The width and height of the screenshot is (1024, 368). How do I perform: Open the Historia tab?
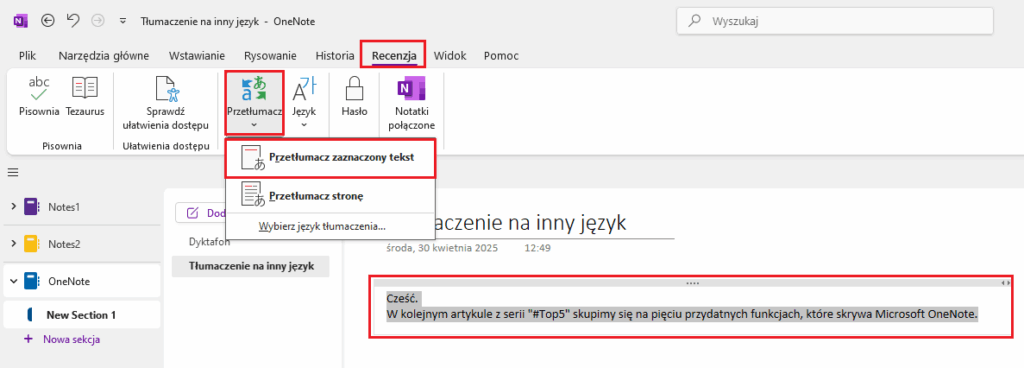coord(334,55)
